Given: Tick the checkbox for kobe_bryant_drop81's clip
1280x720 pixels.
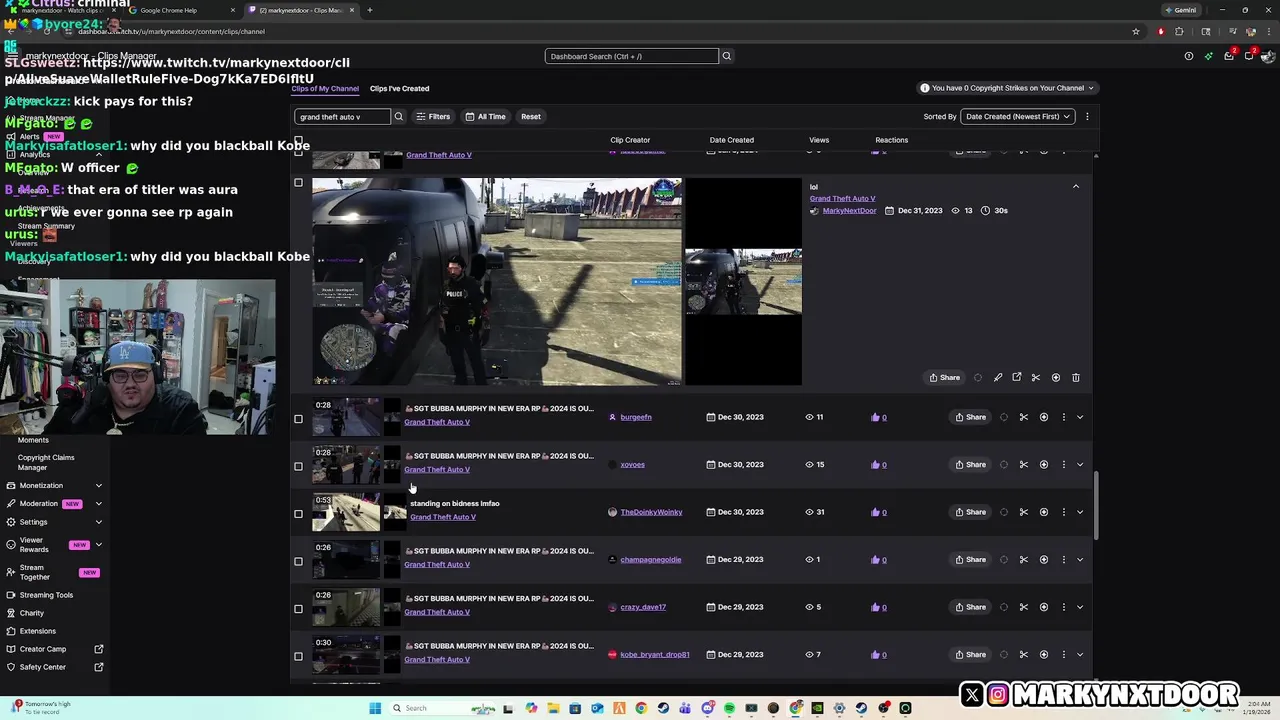Looking at the screenshot, I should coord(298,656).
